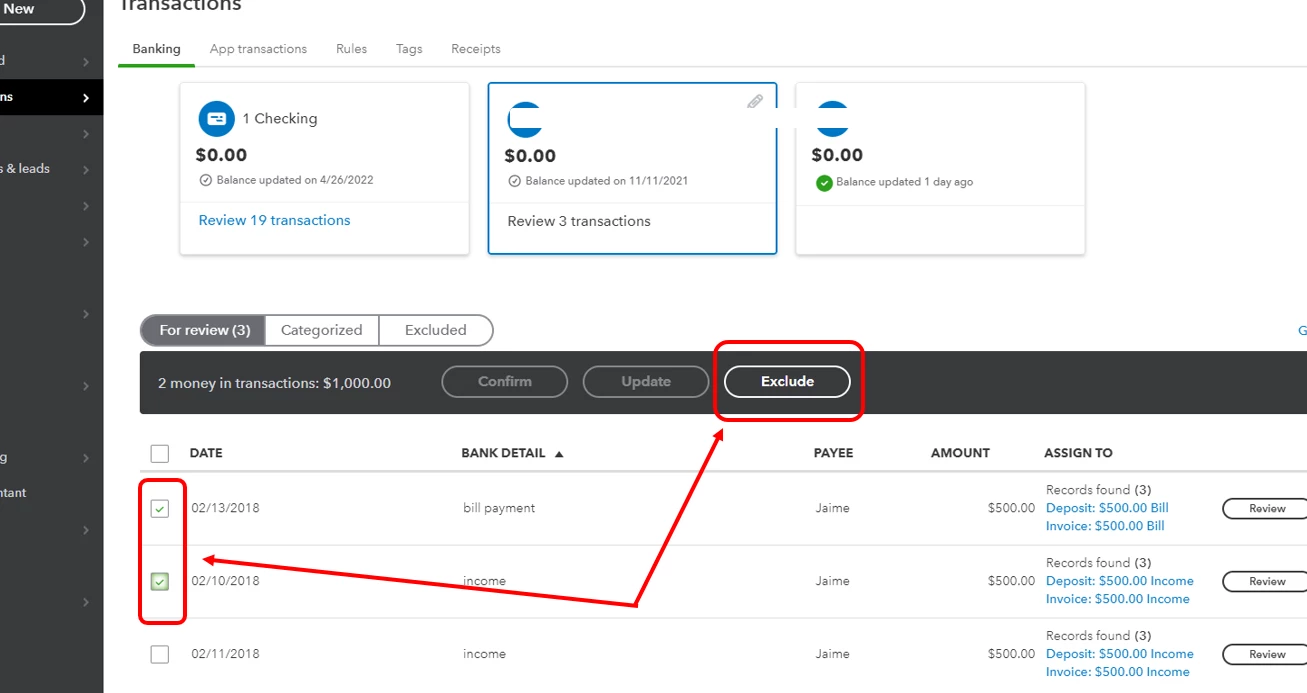This screenshot has width=1307, height=693.
Task: Click the green check balance updated icon
Action: click(x=824, y=183)
